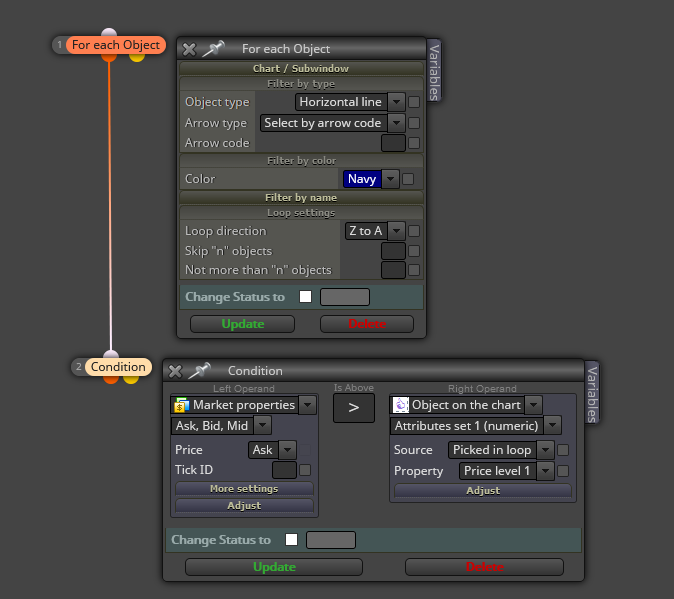Enable Change Status to in Condition panel

coord(291,540)
